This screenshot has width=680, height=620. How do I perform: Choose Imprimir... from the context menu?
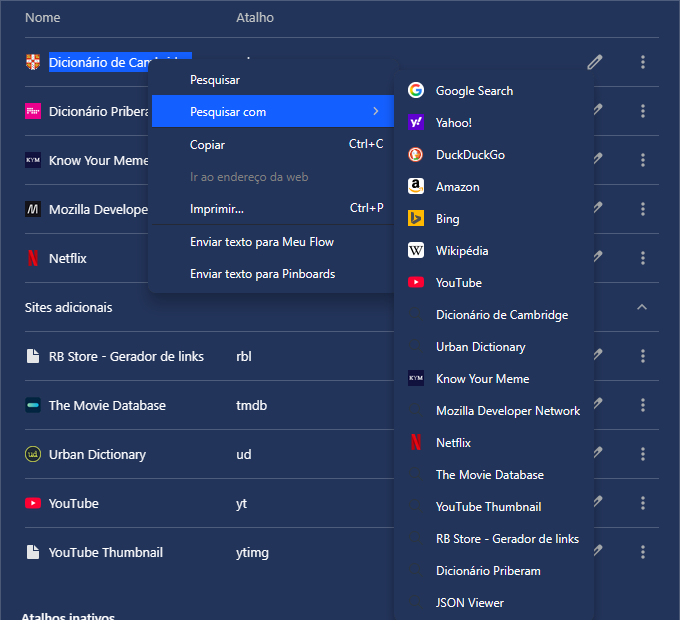pyautogui.click(x=273, y=209)
